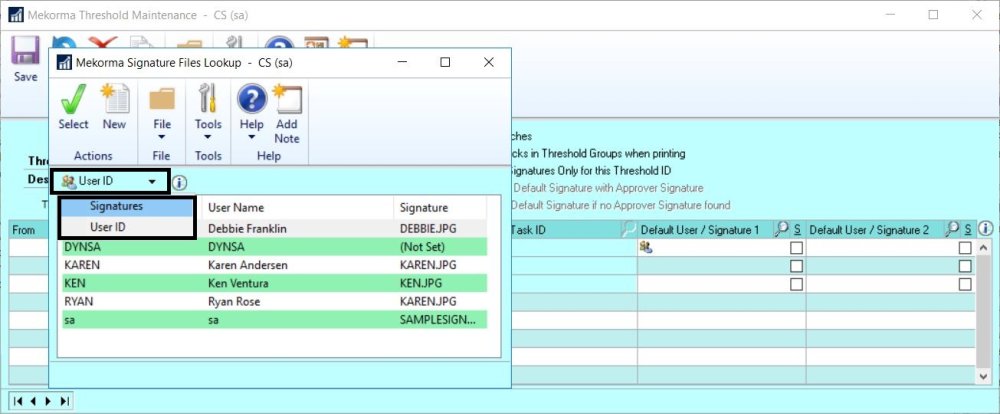Click the Ken Ventura name cell
1000x414 pixels.
[238, 283]
